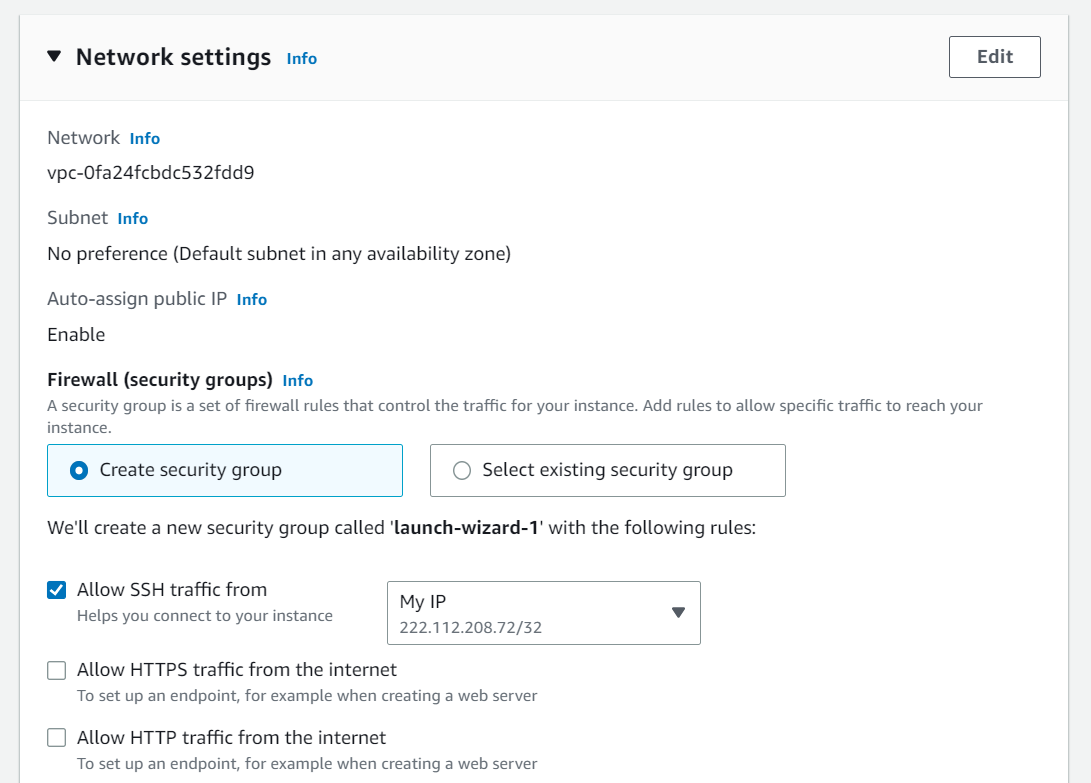The height and width of the screenshot is (783, 1091).
Task: Click 'Helps you connect to your instance' text
Action: 205,616
